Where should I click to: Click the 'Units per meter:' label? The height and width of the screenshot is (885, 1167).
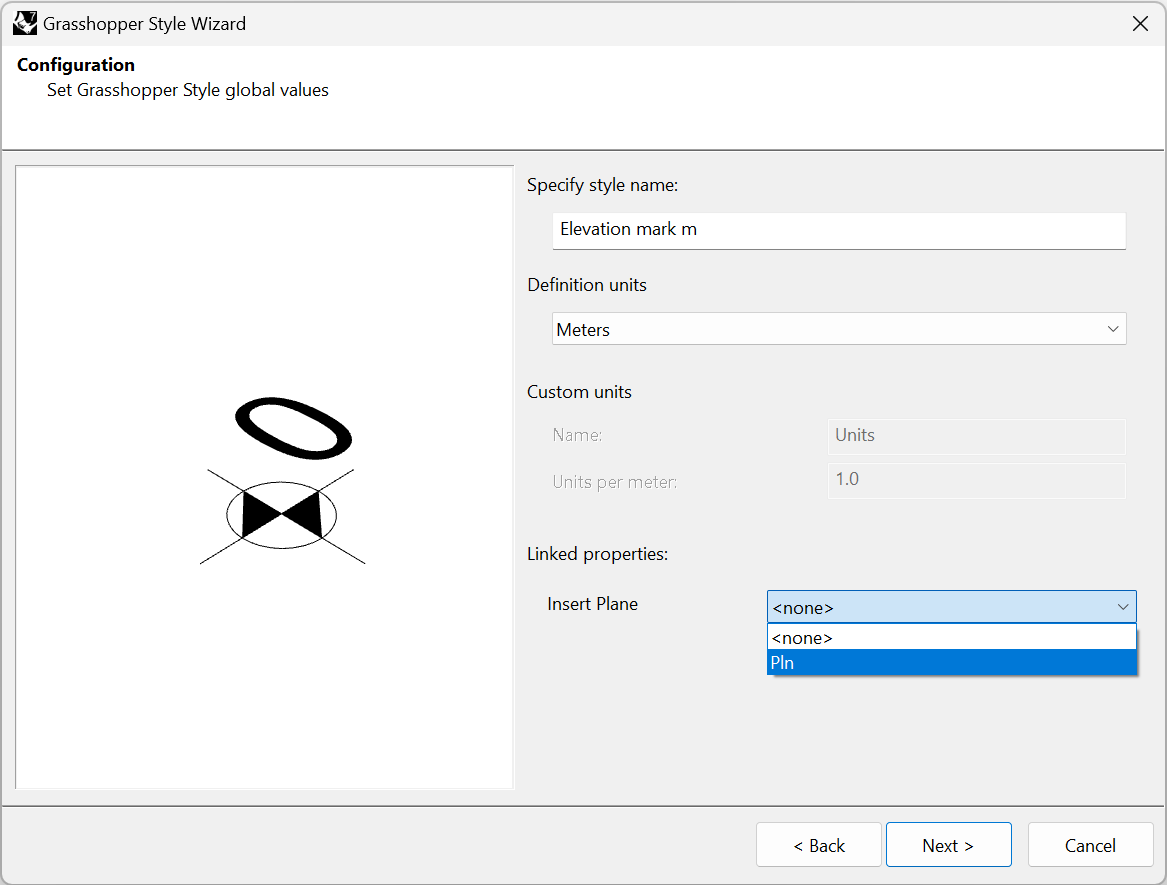click(615, 482)
